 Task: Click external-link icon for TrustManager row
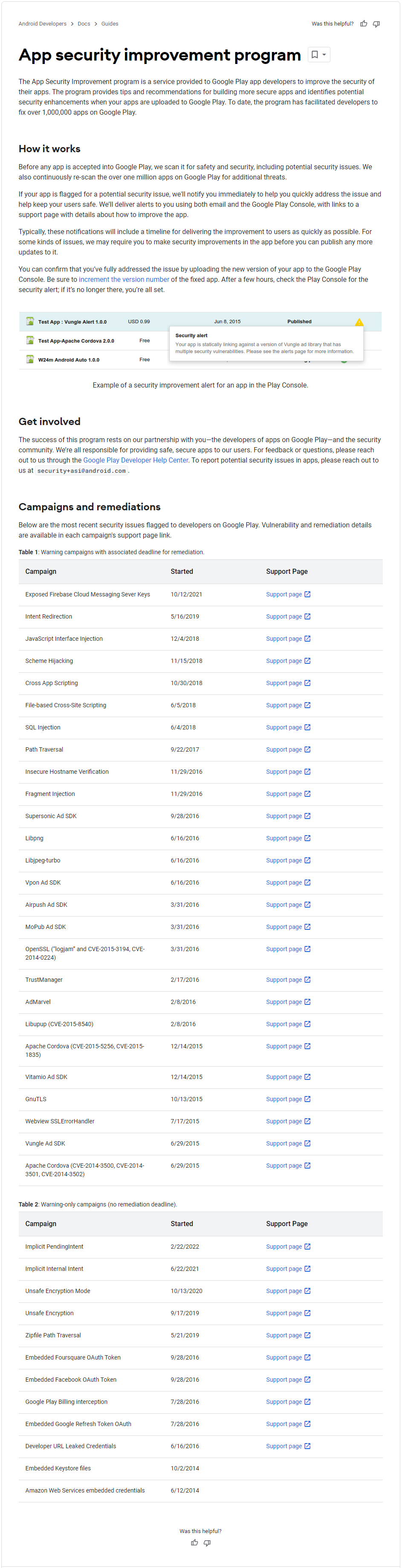pyautogui.click(x=308, y=979)
